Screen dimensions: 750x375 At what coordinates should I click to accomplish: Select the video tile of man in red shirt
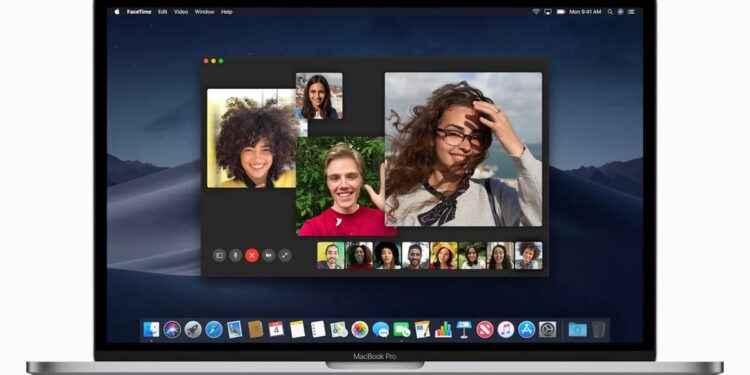[x=340, y=187]
